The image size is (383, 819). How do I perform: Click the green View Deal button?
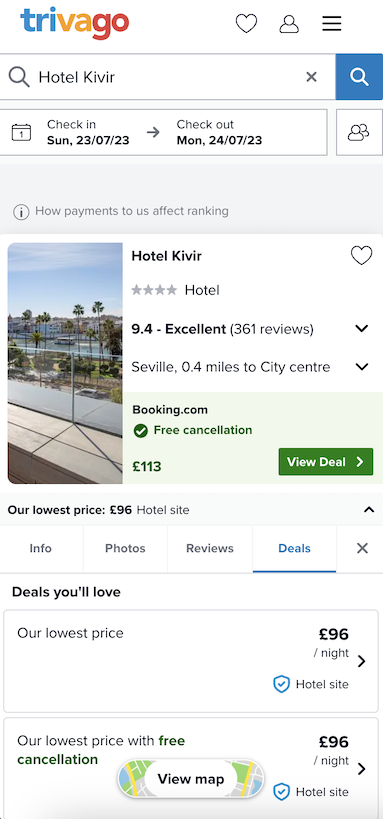[x=326, y=462]
